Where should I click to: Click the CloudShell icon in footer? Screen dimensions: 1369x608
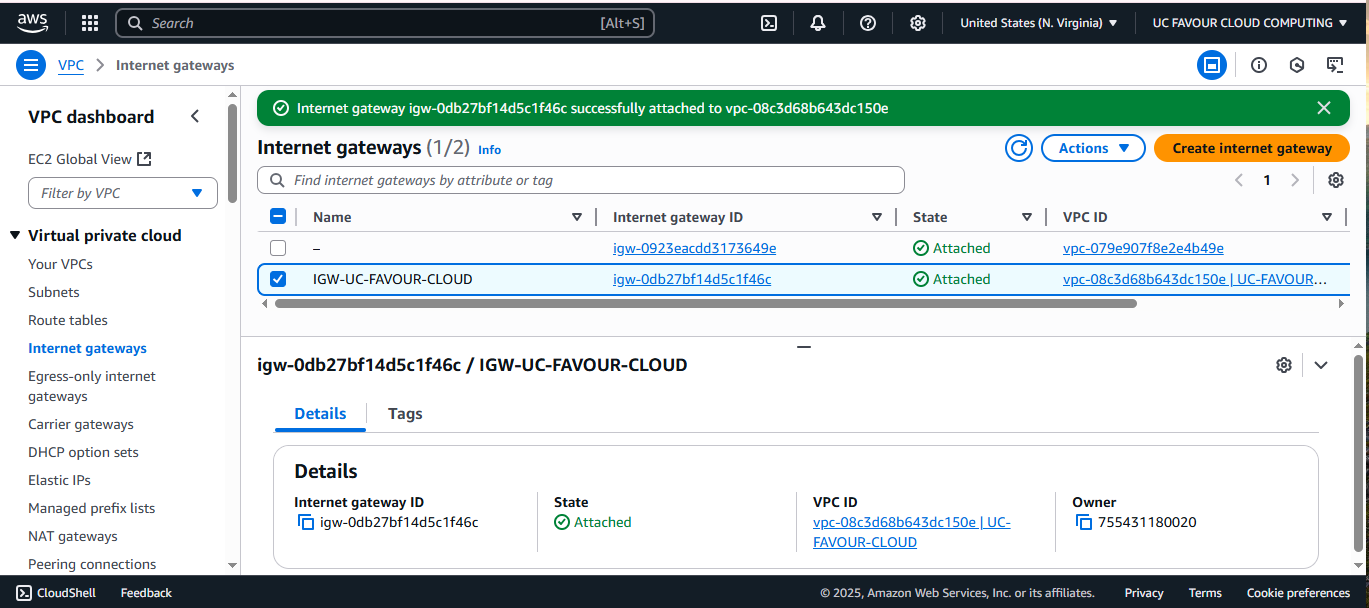coord(24,593)
